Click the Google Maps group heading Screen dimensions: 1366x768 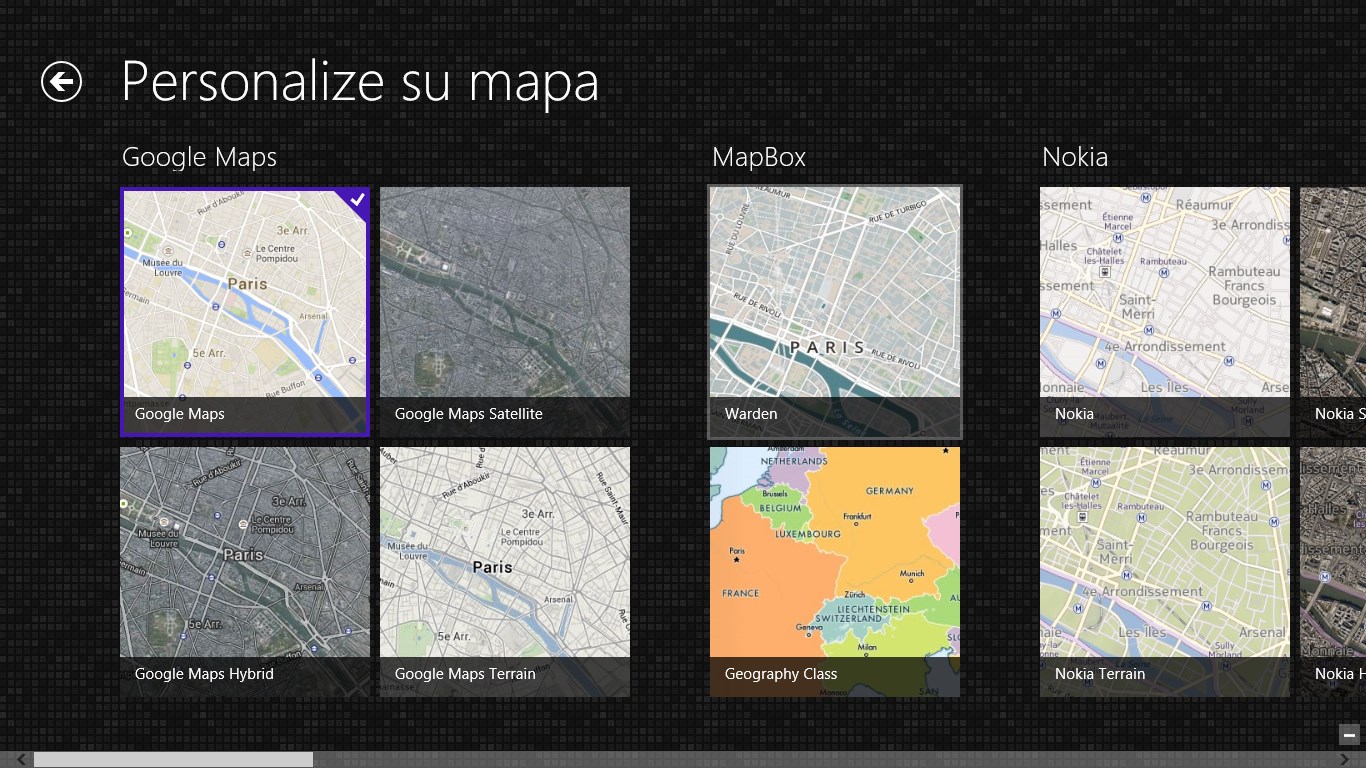click(x=199, y=157)
